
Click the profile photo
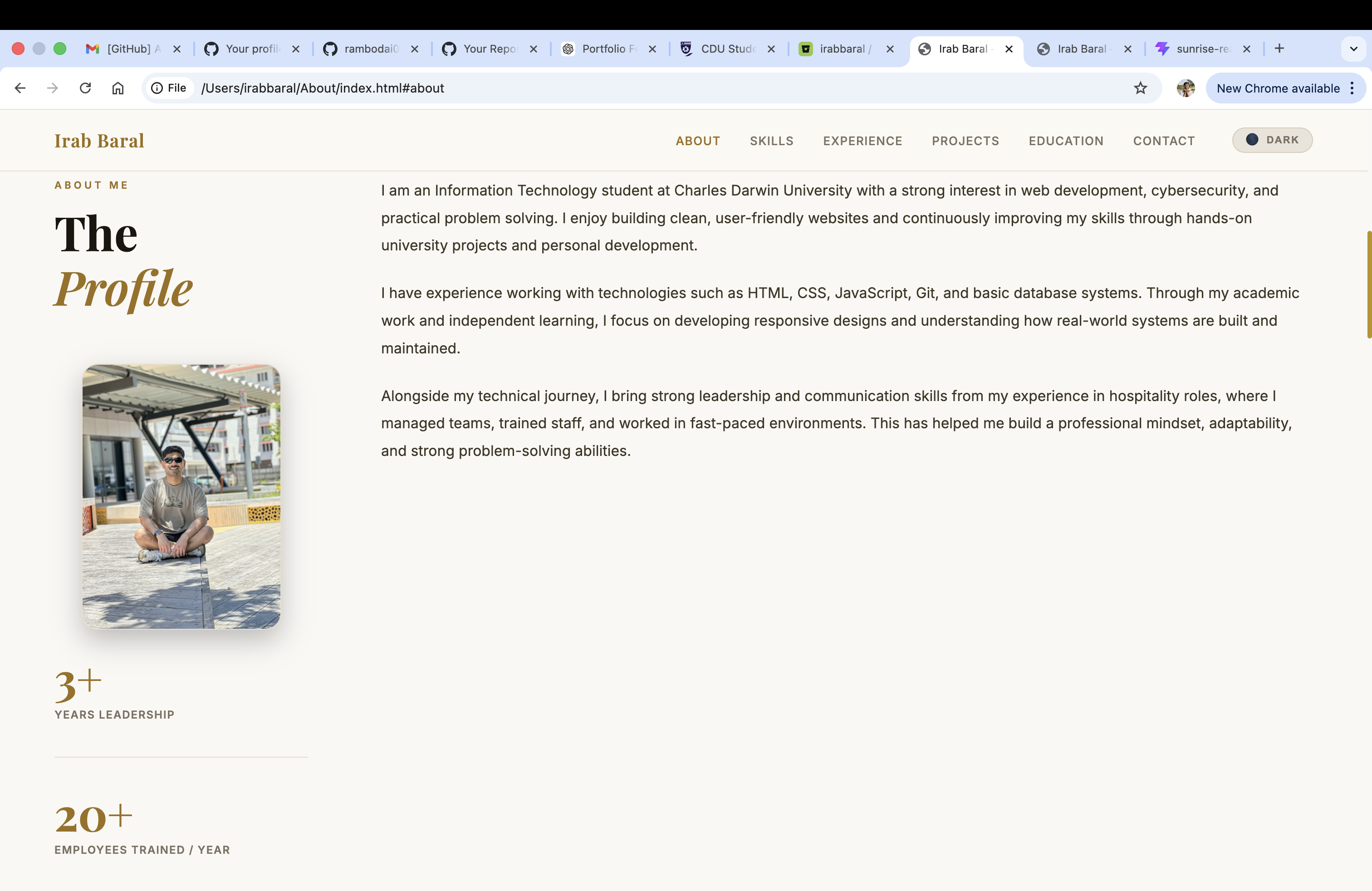click(x=181, y=496)
